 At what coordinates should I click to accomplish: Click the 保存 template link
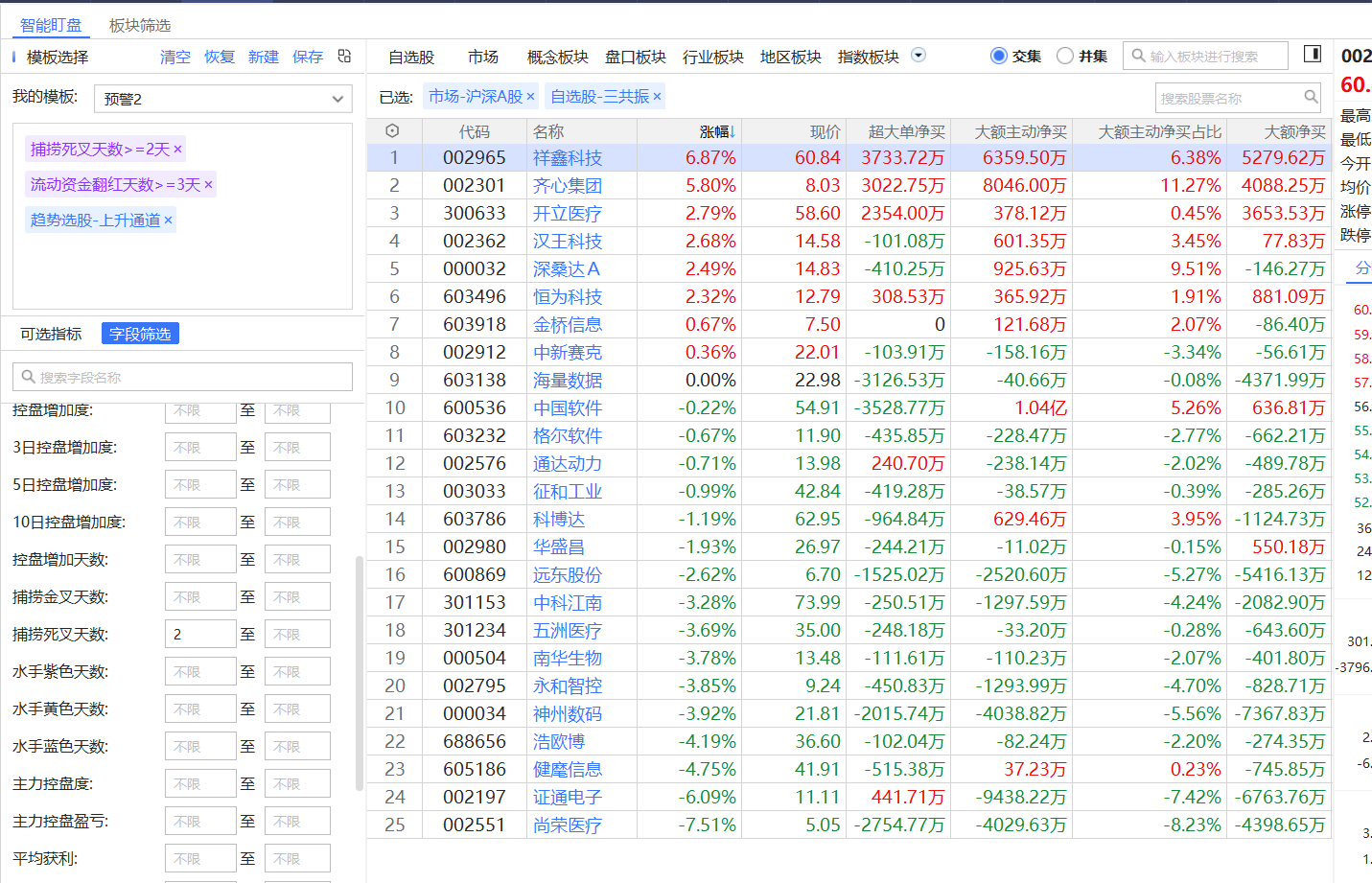pyautogui.click(x=308, y=57)
